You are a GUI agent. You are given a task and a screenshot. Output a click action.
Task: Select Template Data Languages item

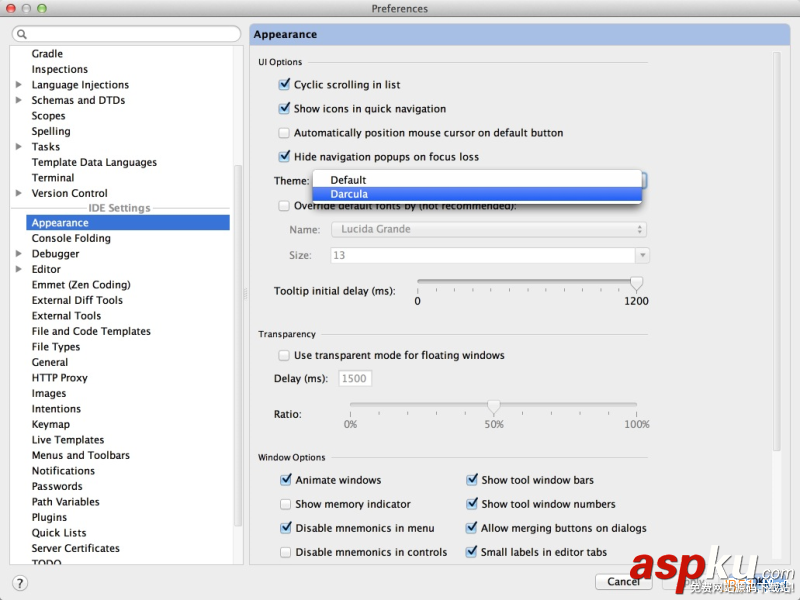coord(94,162)
